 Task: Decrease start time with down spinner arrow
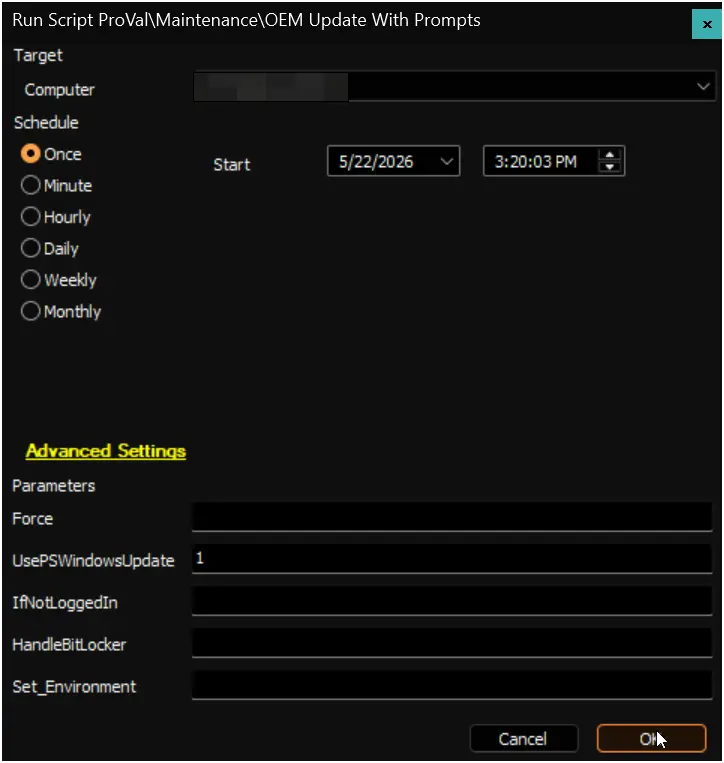610,167
